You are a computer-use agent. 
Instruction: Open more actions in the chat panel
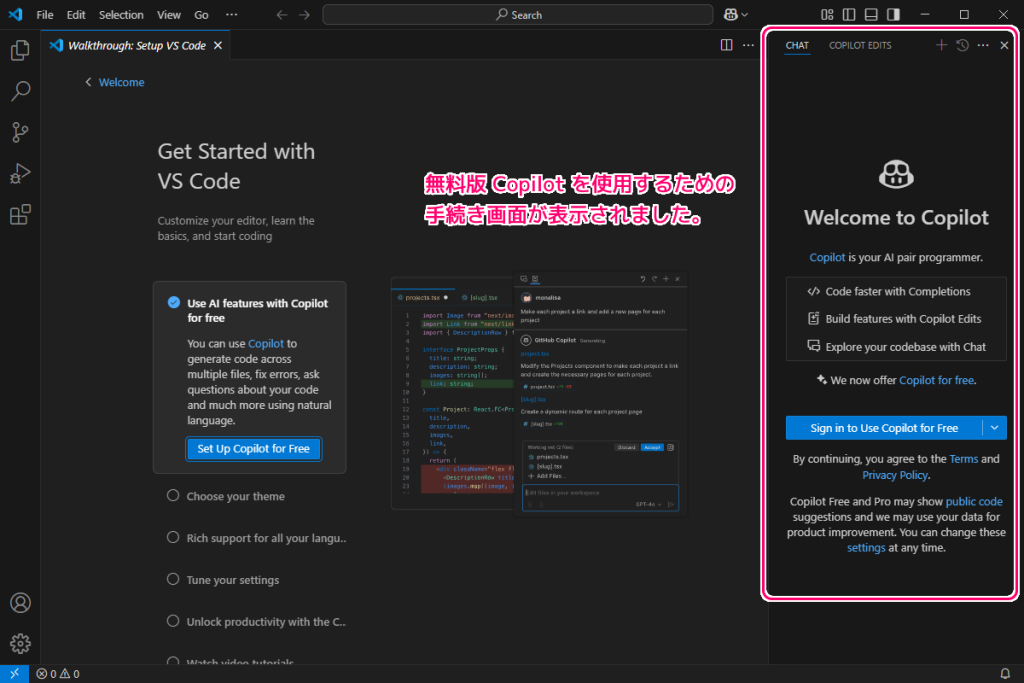(982, 45)
